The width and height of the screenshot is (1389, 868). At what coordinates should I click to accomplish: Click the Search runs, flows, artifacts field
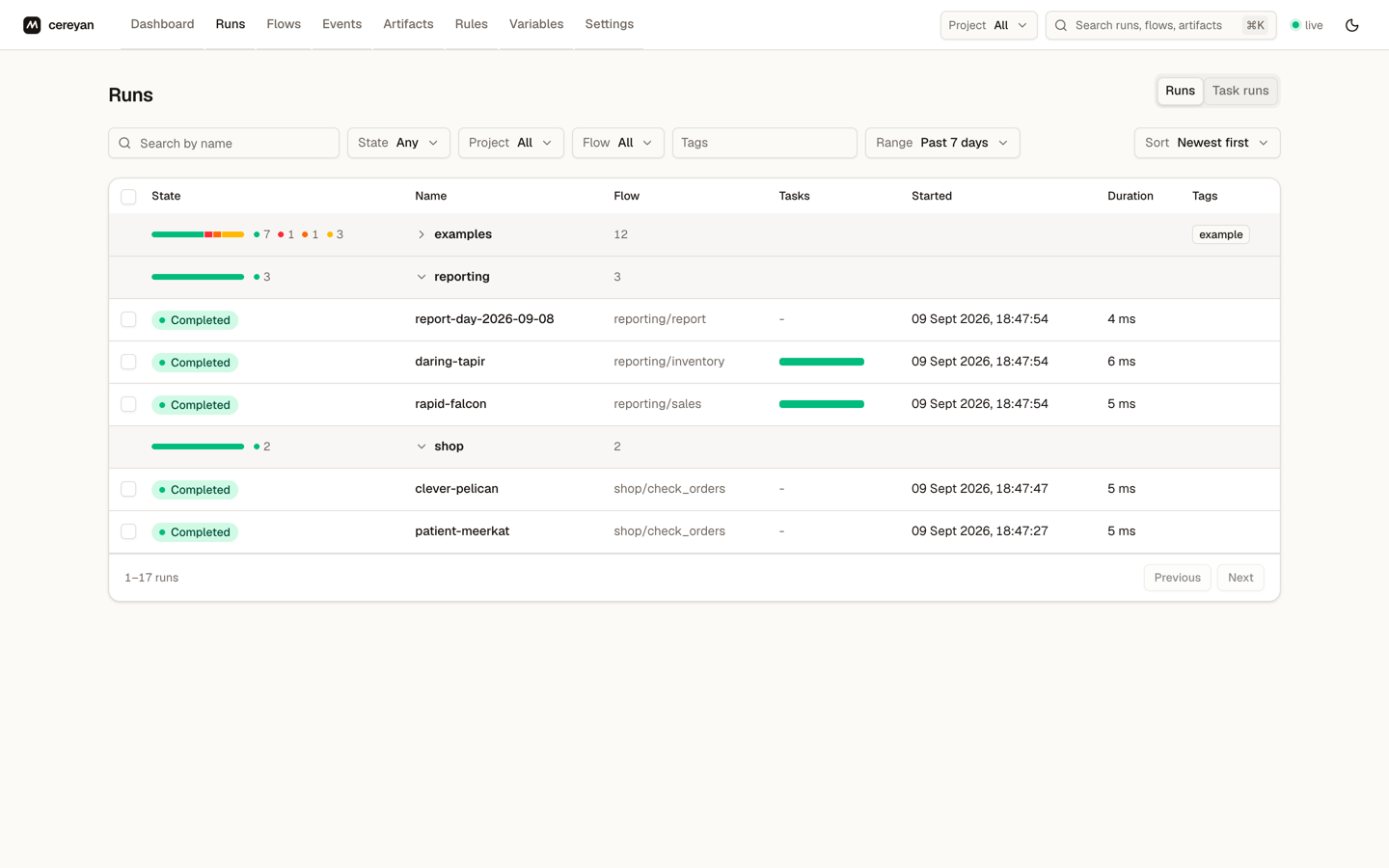(x=1160, y=25)
